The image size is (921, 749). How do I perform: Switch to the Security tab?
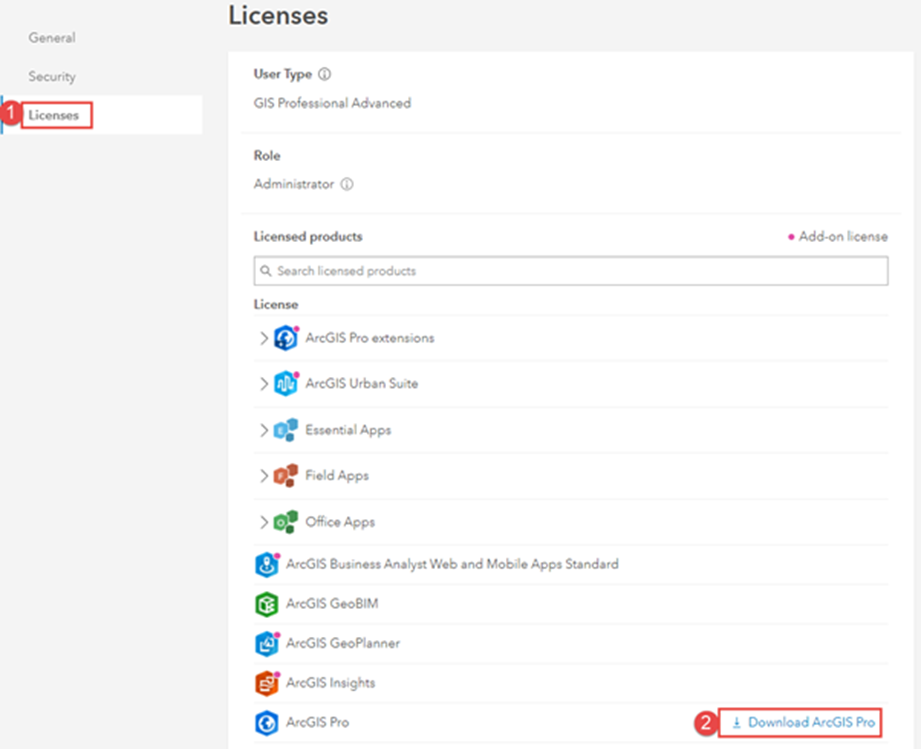52,76
